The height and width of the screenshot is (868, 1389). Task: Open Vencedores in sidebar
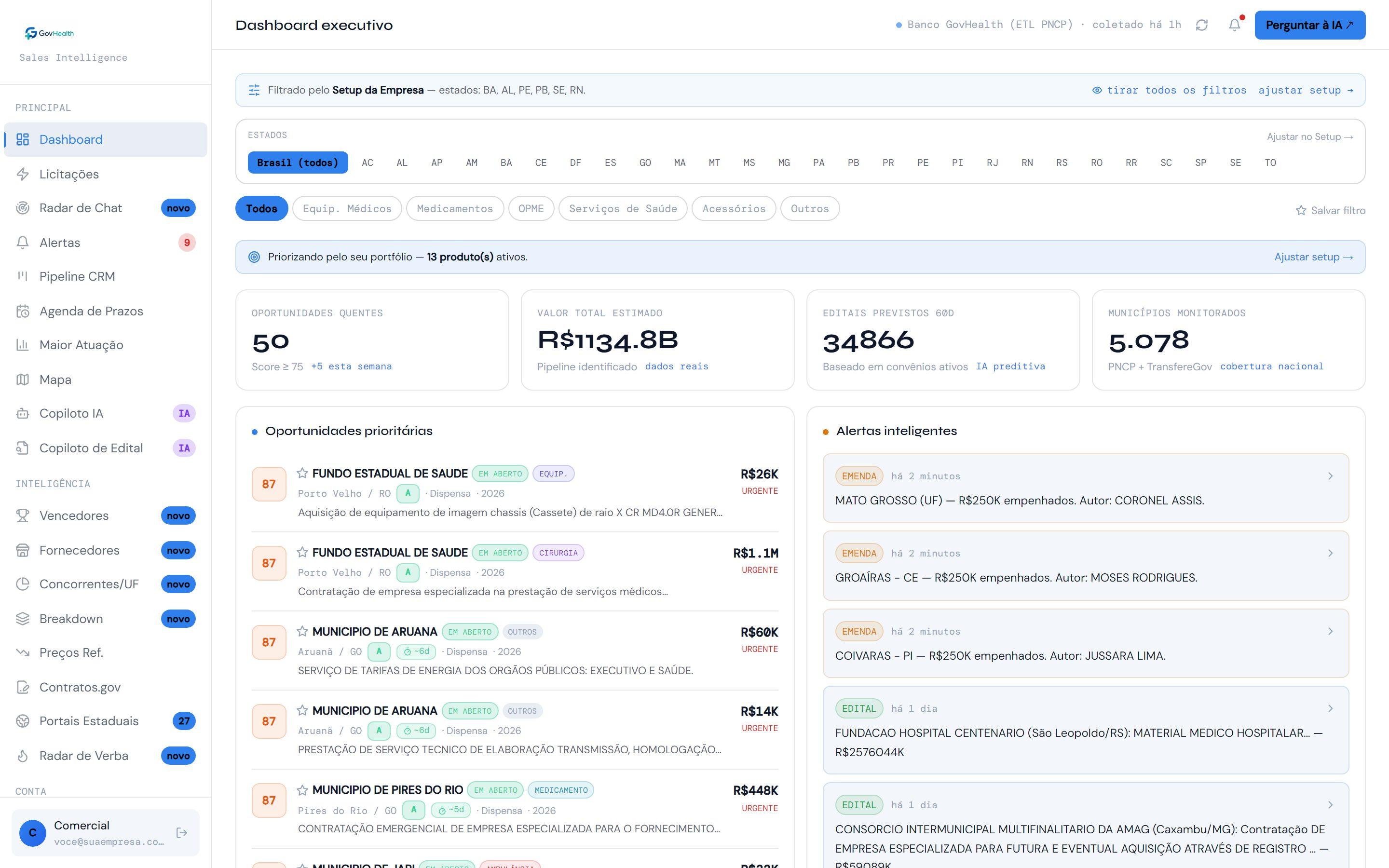pos(106,515)
